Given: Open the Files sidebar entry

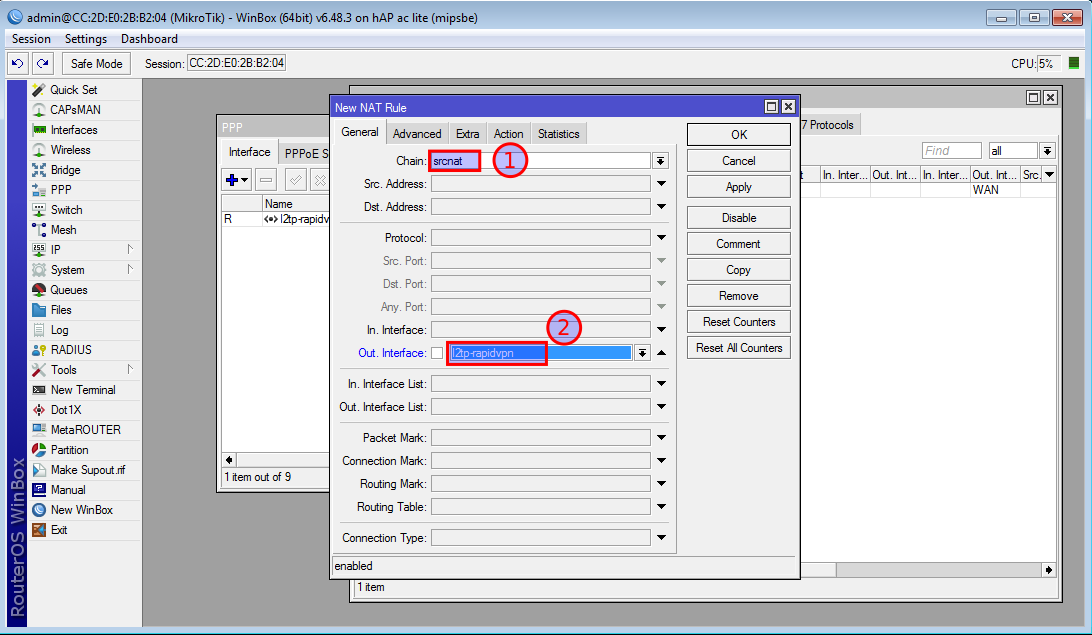Looking at the screenshot, I should coord(61,310).
